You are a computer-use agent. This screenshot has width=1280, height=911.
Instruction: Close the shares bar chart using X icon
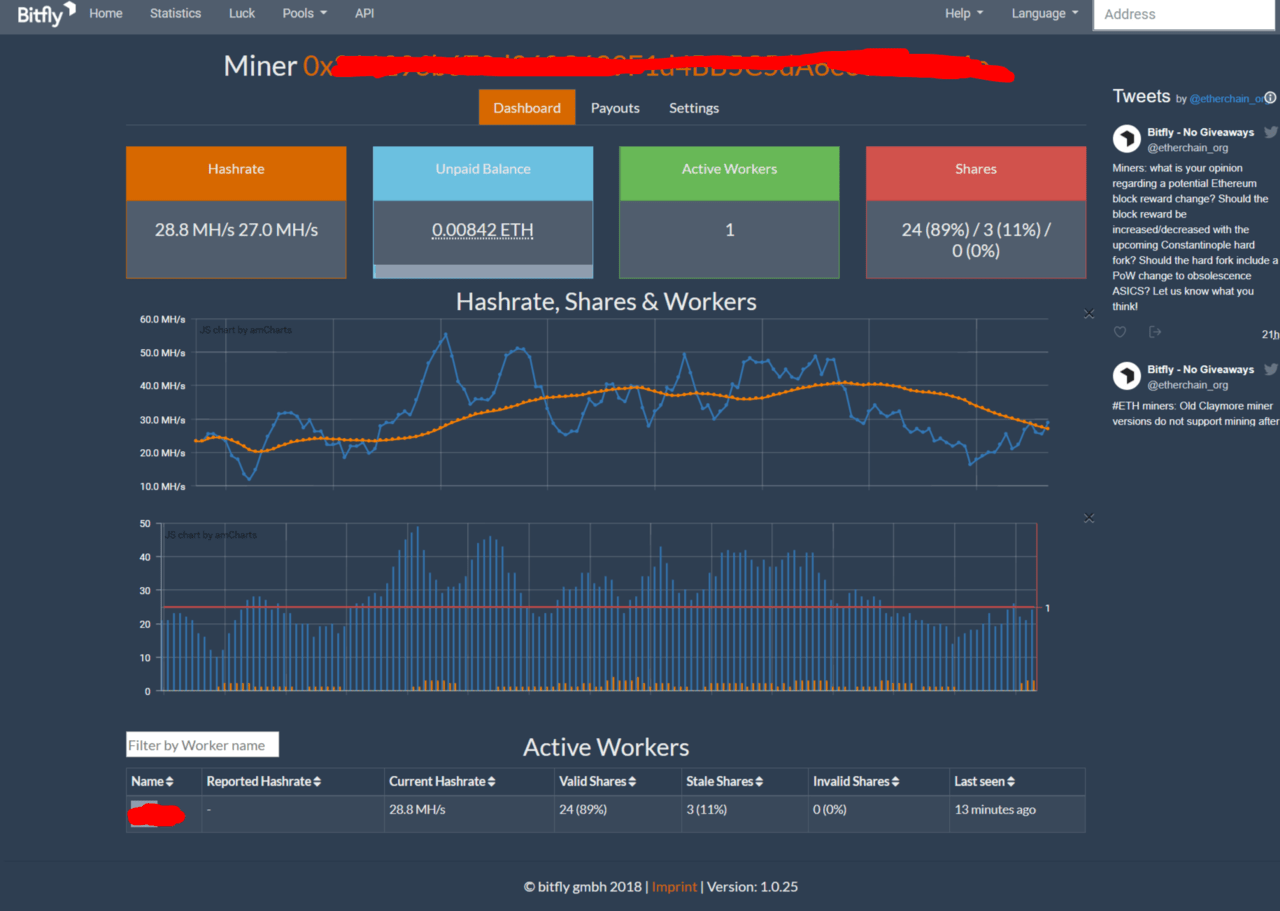point(1089,518)
